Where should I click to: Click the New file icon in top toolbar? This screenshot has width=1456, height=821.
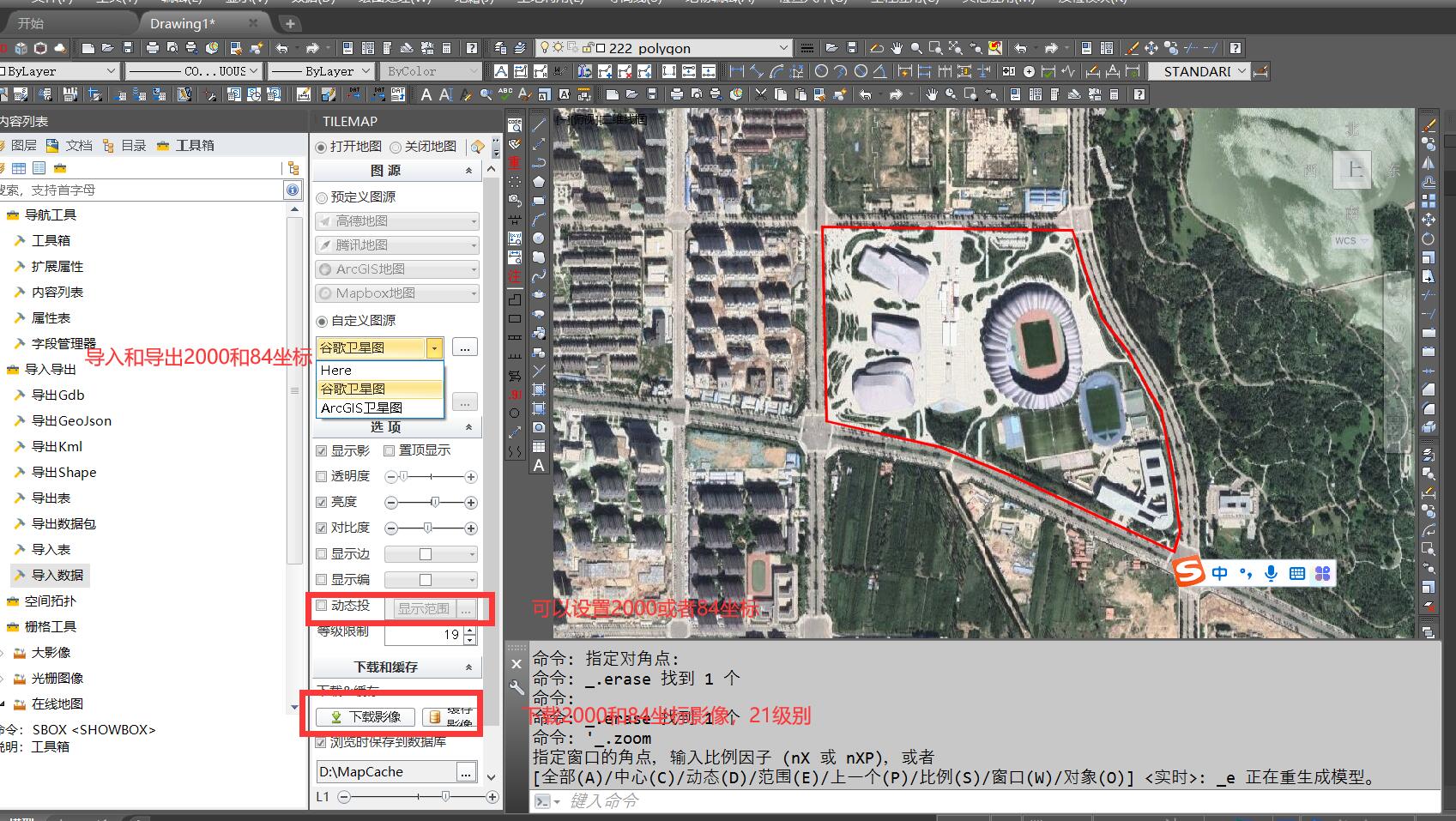click(88, 48)
